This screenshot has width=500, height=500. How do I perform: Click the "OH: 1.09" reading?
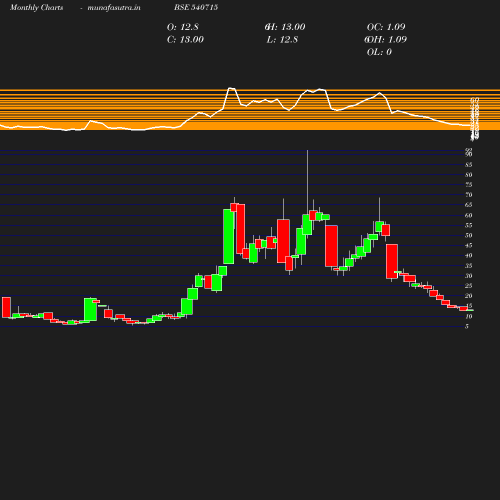pos(386,40)
